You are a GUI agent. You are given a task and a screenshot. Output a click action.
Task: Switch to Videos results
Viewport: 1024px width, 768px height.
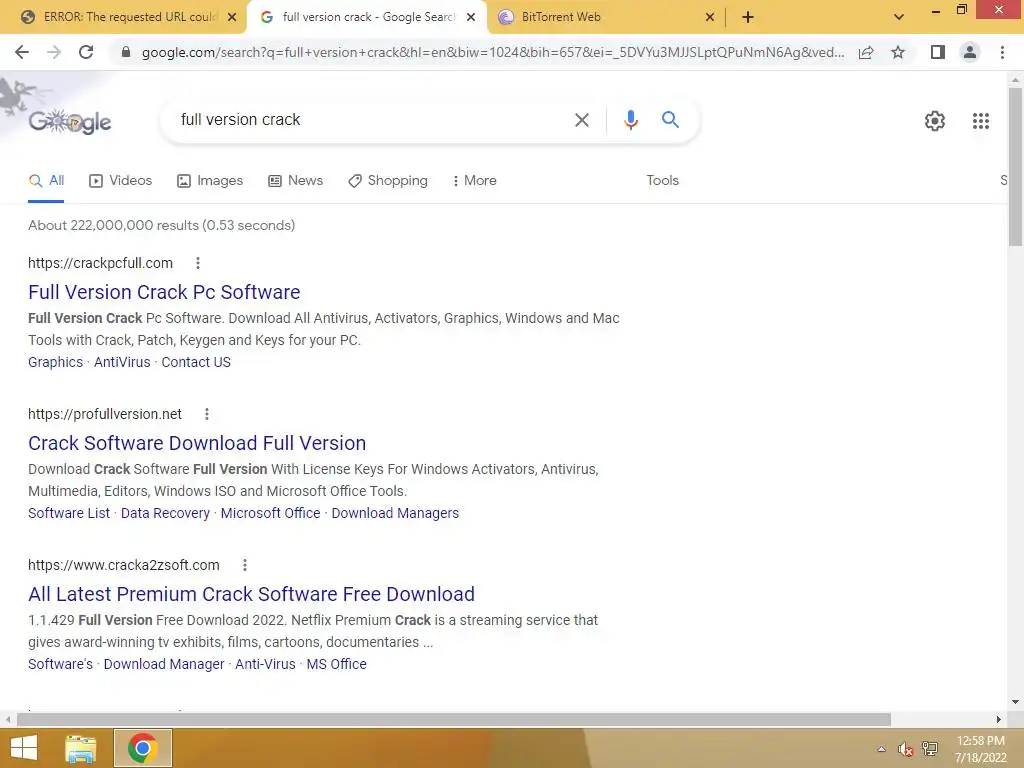tap(121, 181)
